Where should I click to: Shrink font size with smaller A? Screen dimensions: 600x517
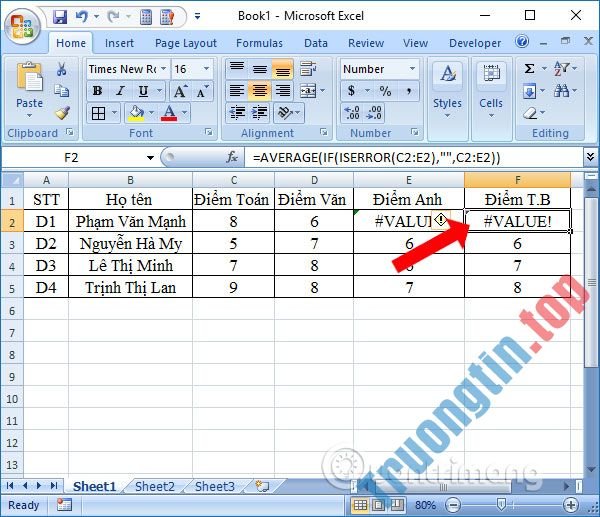[202, 91]
